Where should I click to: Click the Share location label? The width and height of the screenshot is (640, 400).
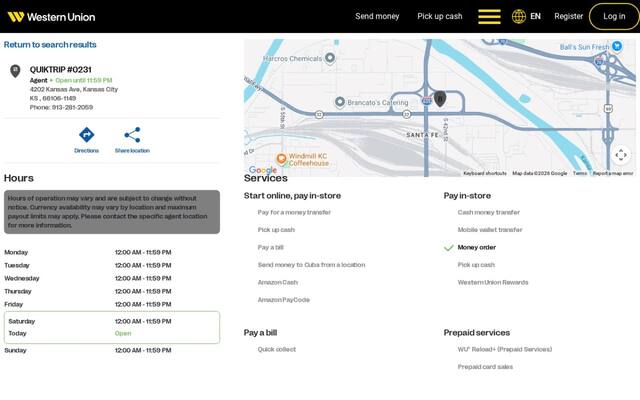click(132, 151)
